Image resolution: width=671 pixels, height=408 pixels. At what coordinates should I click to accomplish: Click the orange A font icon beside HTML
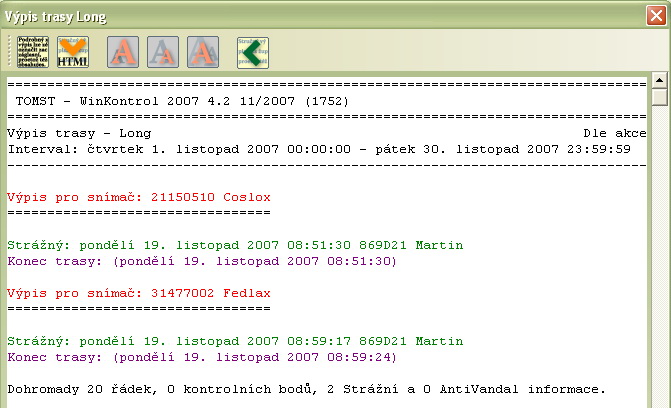coord(124,51)
